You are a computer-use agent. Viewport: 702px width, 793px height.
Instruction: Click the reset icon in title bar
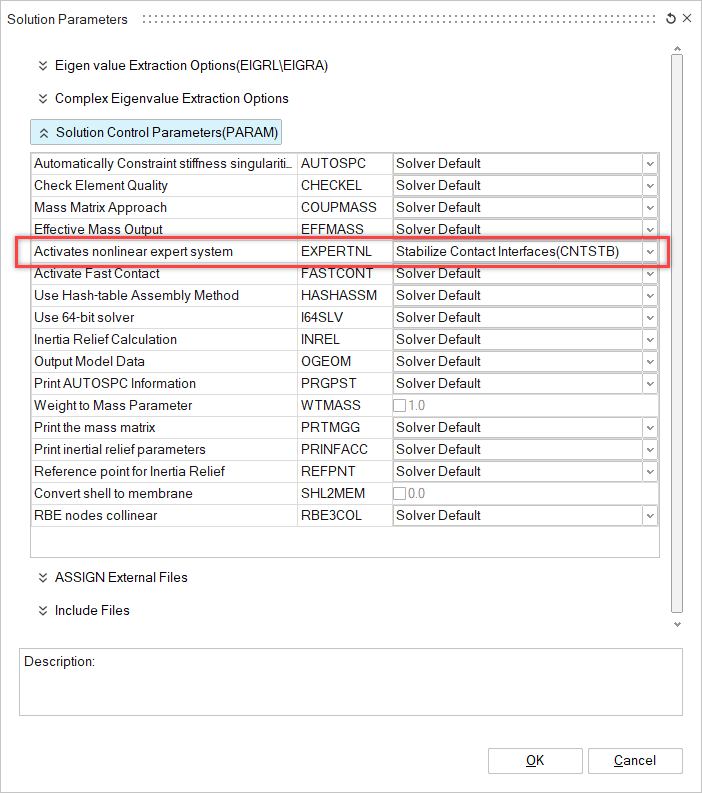[671, 19]
